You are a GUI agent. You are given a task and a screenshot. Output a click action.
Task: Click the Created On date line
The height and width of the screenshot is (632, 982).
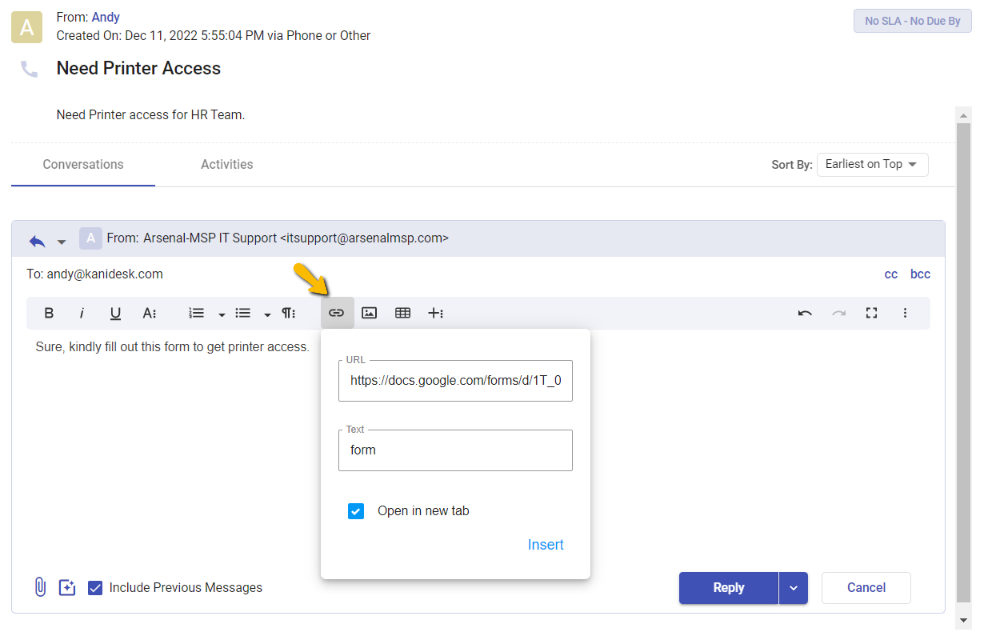pos(213,36)
